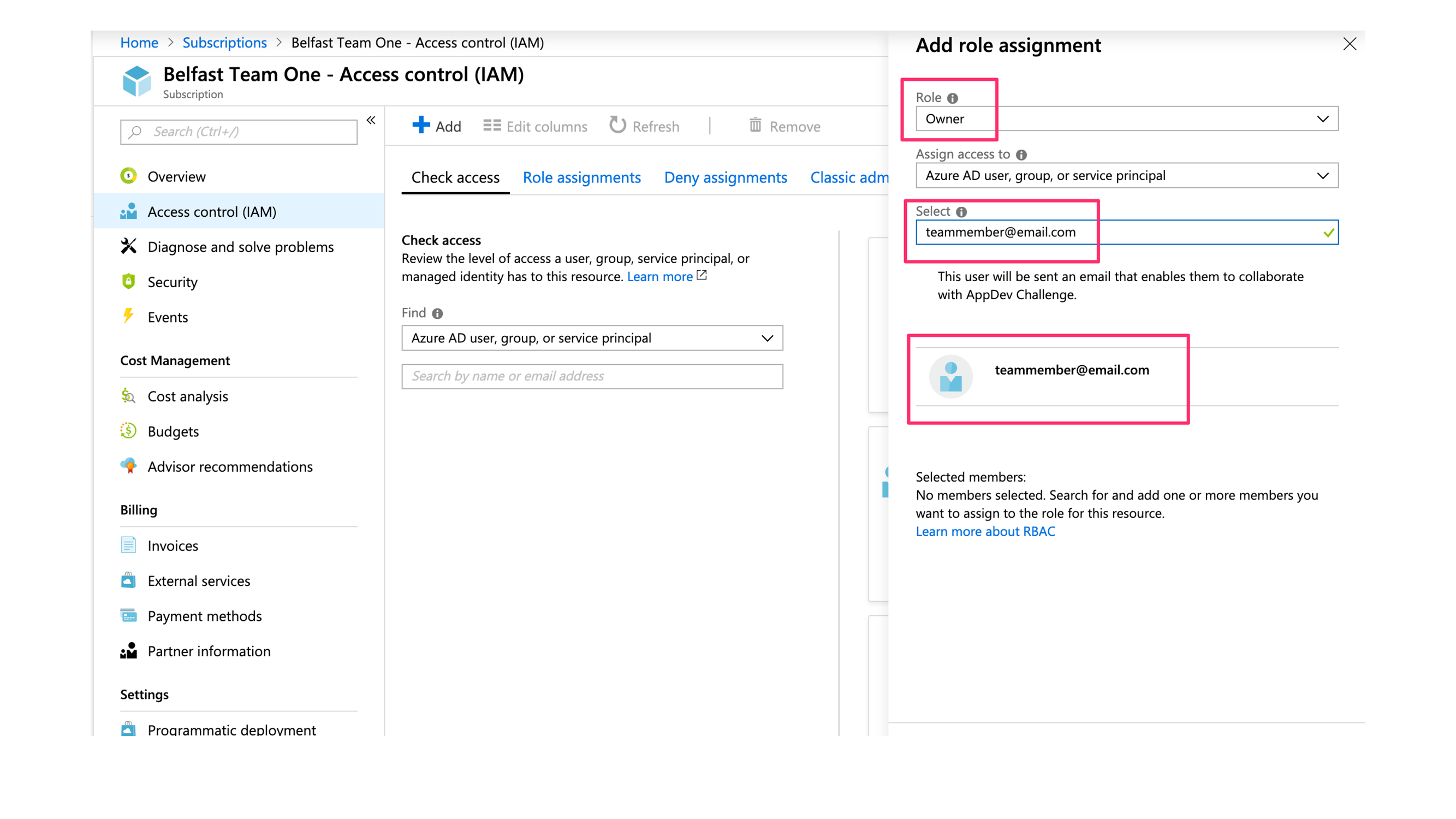This screenshot has height=819, width=1456.
Task: Expand the Assign access to dropdown
Action: (x=1126, y=176)
